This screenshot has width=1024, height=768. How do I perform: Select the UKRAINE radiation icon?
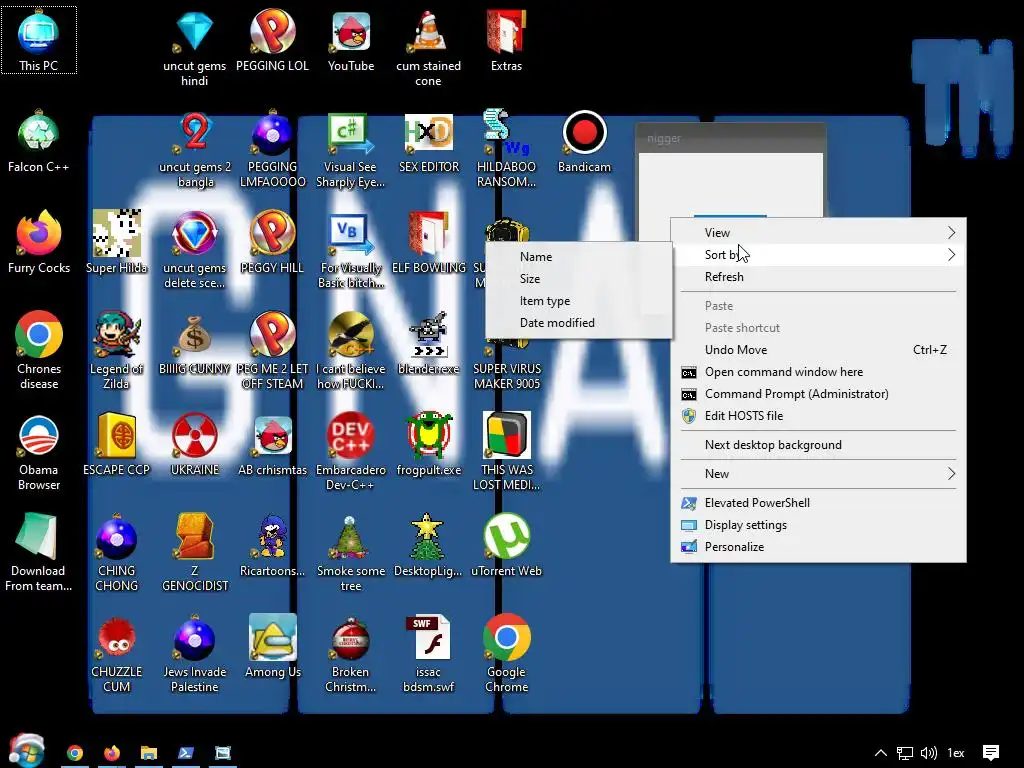click(195, 444)
